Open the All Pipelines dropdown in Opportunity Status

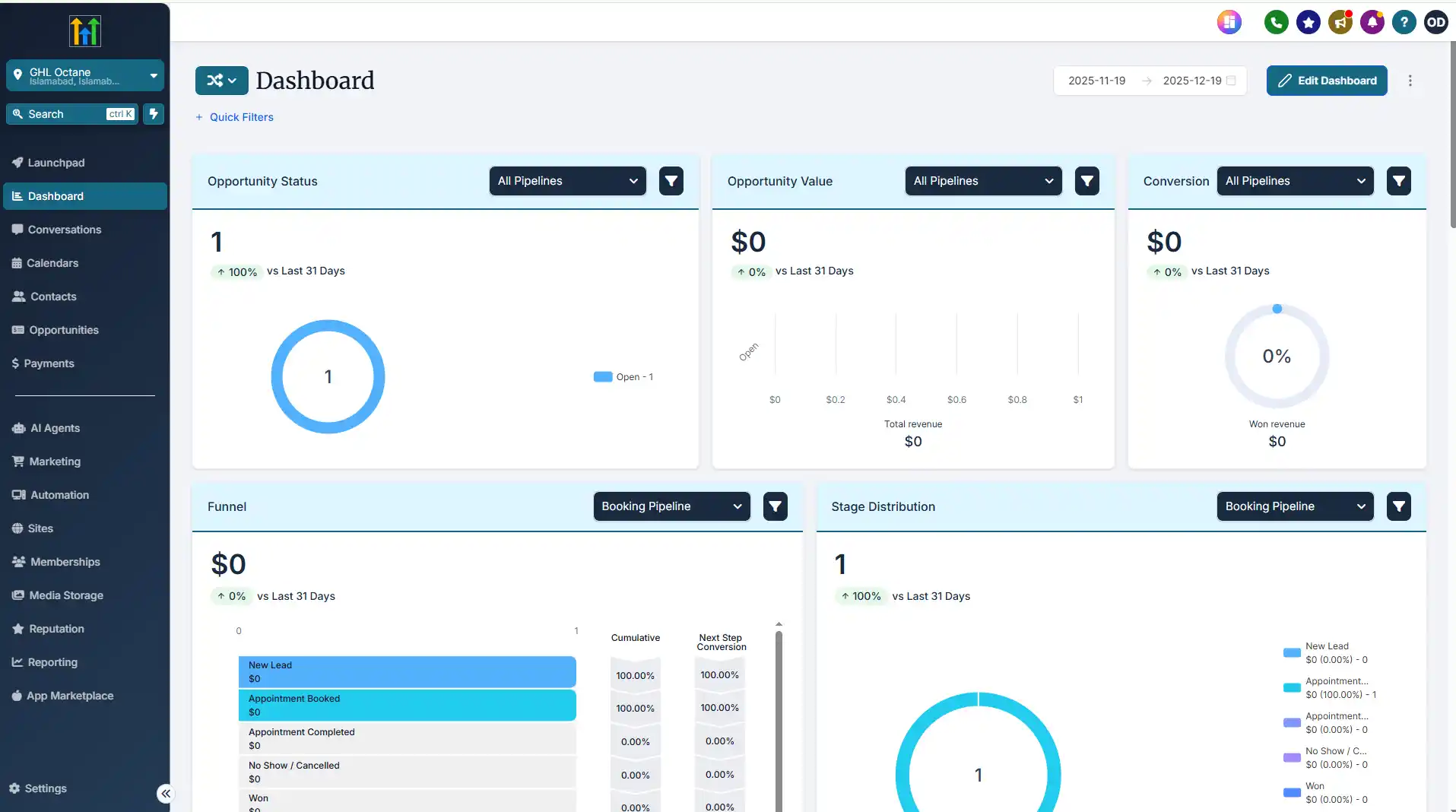tap(567, 181)
